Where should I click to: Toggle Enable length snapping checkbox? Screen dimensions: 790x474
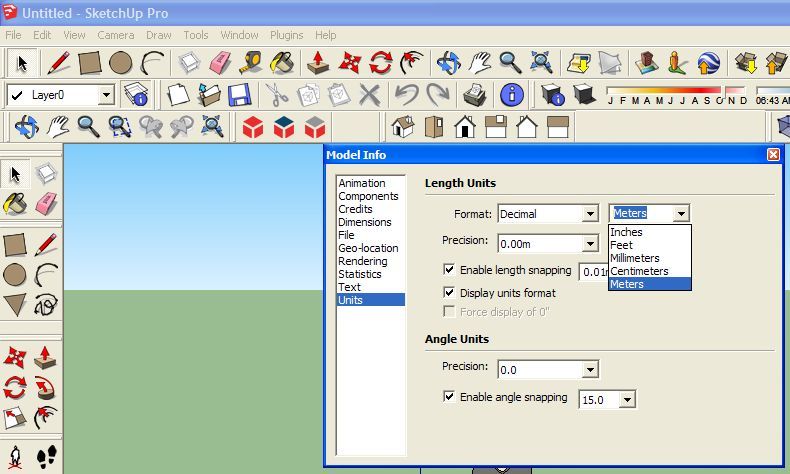(x=449, y=269)
